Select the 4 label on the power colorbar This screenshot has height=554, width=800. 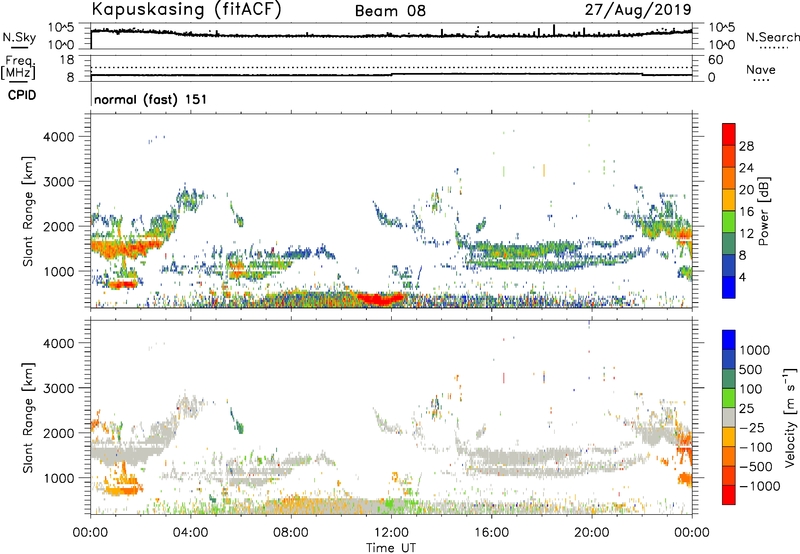(x=743, y=277)
